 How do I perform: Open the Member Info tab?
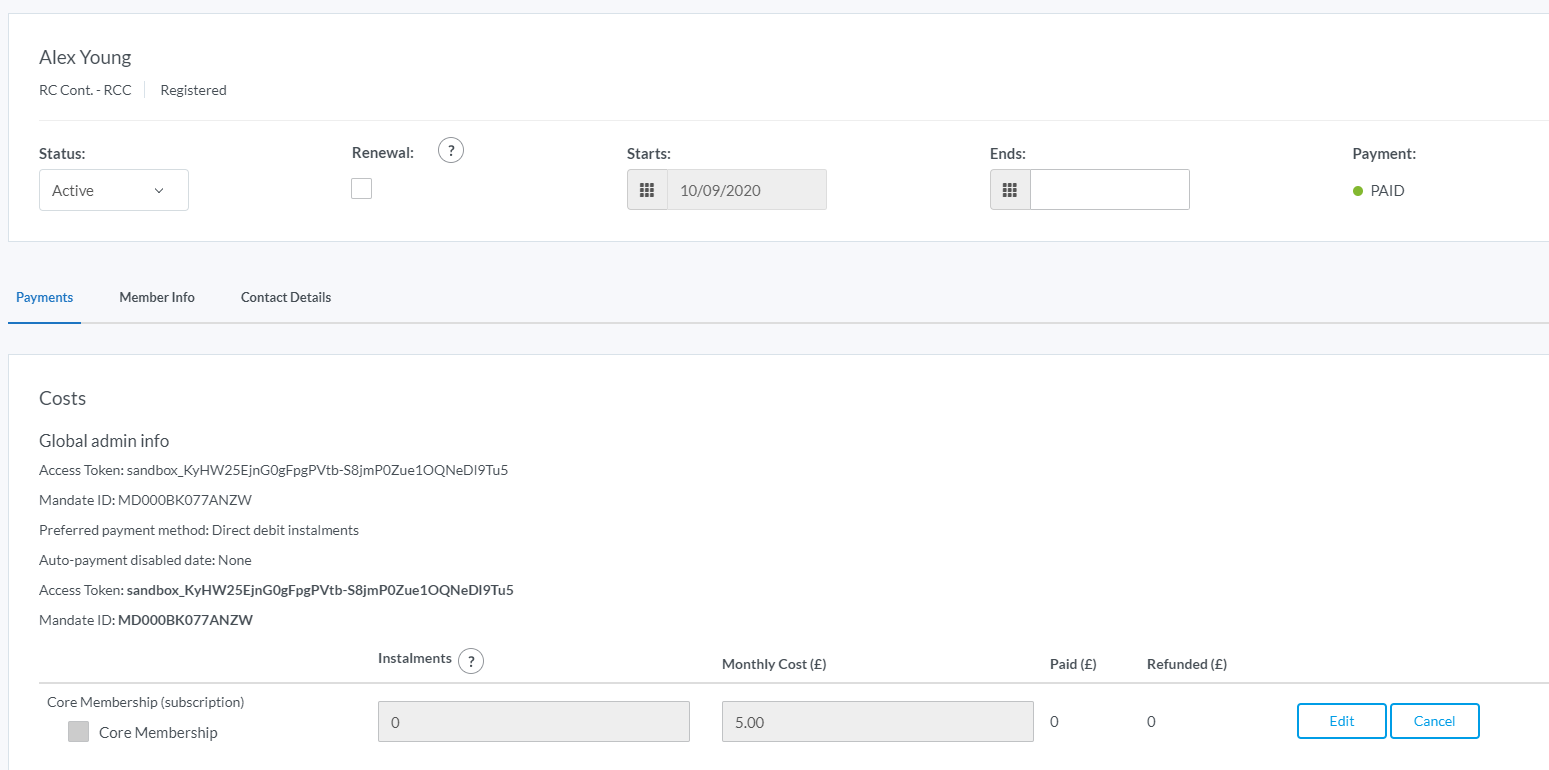click(x=157, y=297)
